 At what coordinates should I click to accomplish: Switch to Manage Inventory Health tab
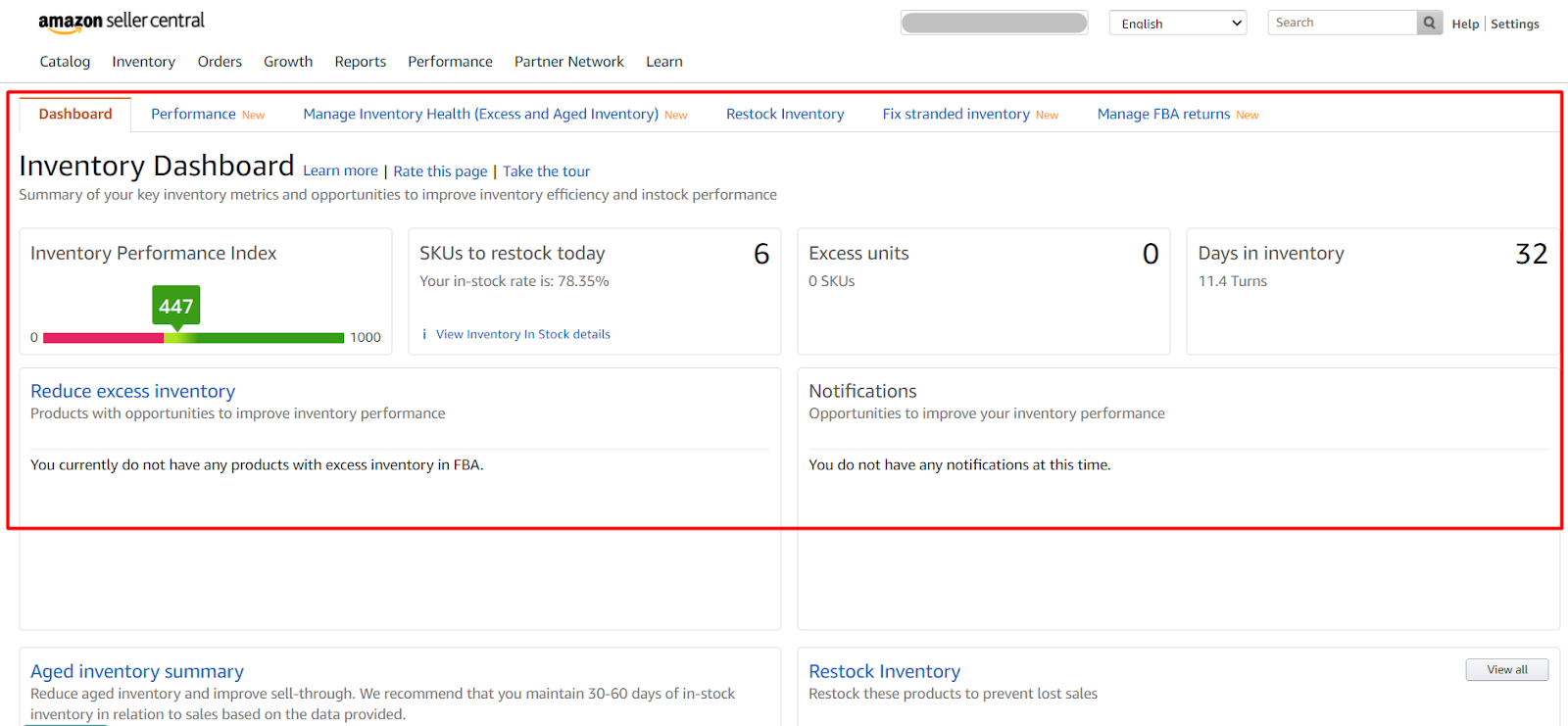[x=495, y=114]
